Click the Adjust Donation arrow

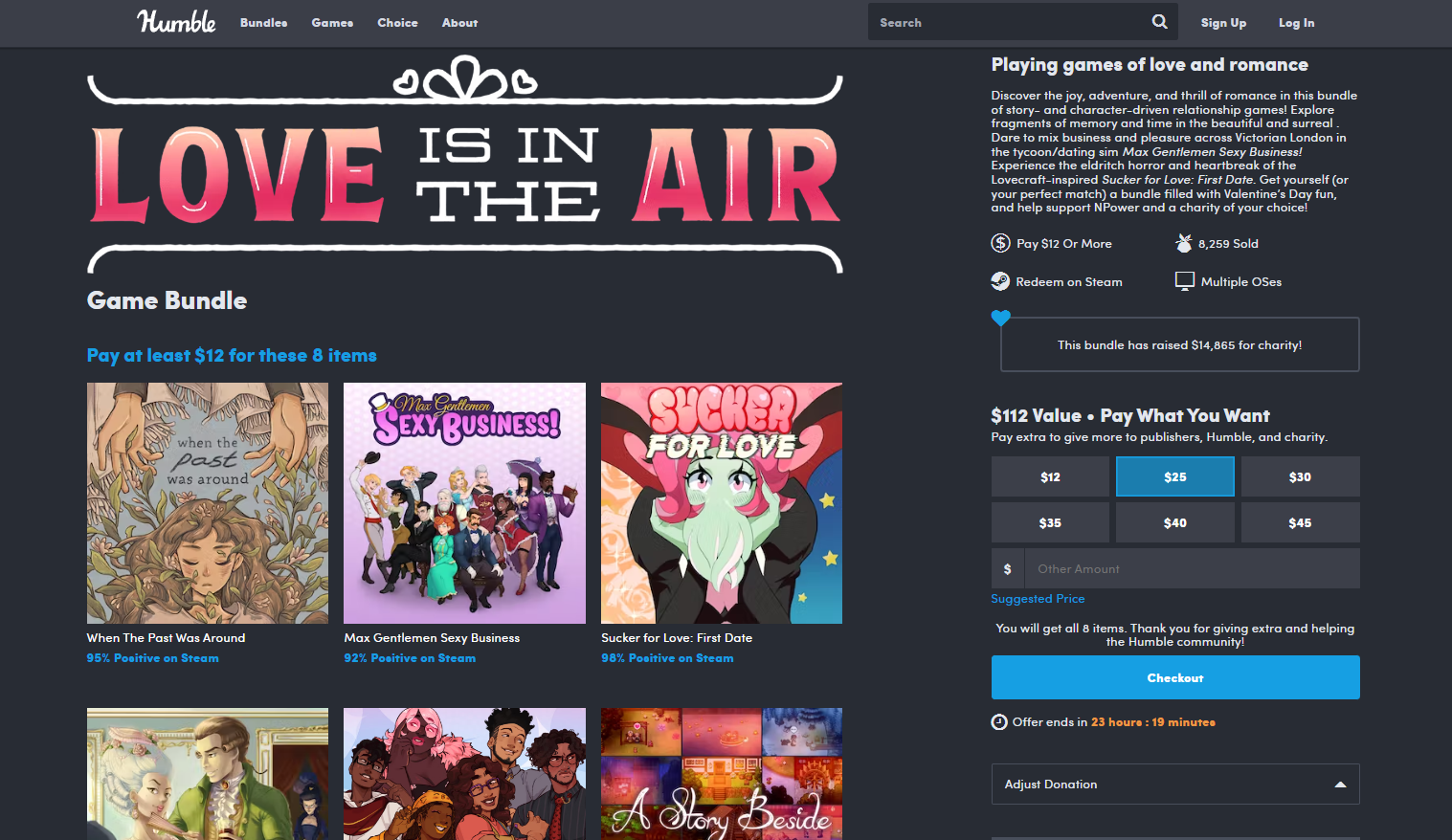1340,785
